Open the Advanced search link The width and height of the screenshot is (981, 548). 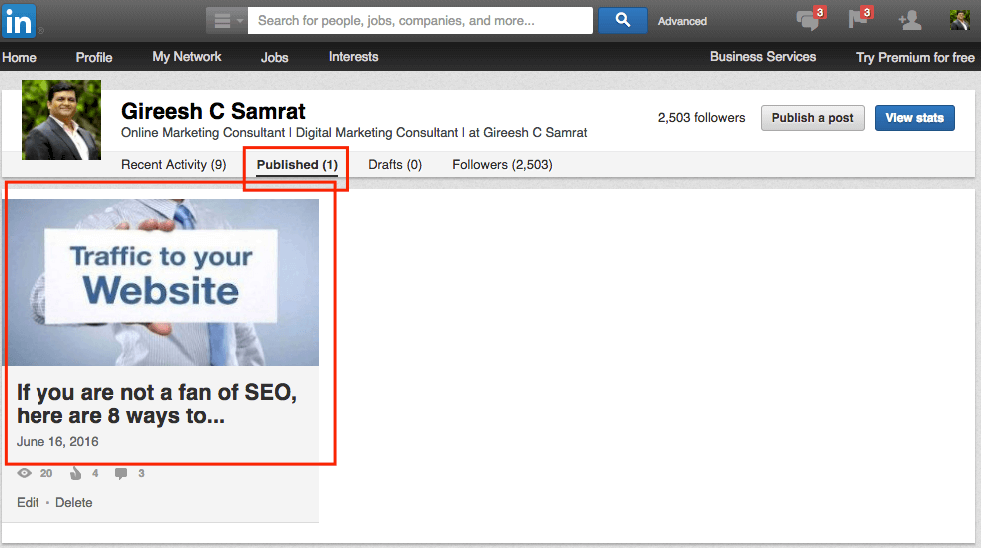(682, 21)
